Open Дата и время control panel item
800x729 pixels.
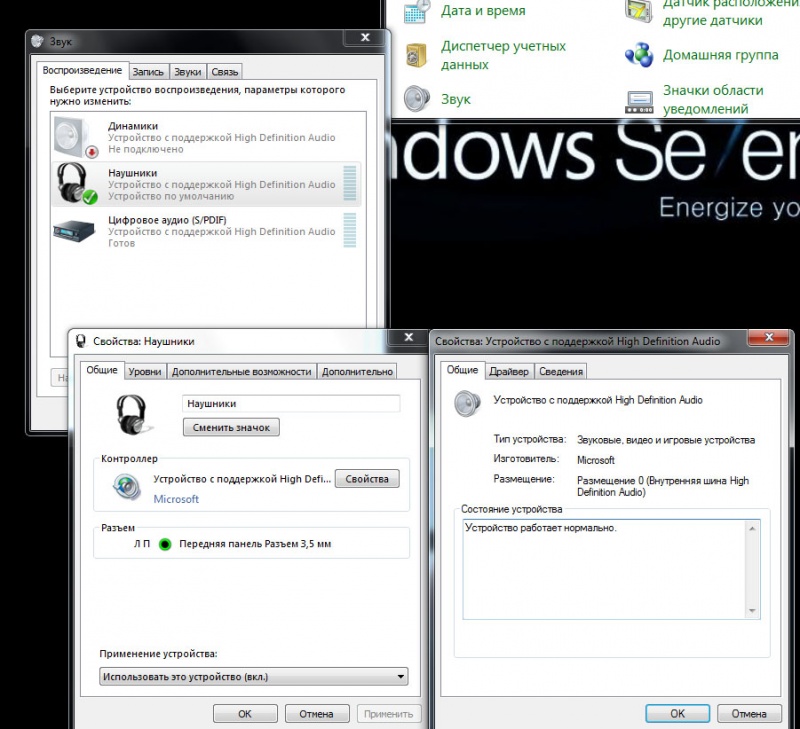(482, 11)
